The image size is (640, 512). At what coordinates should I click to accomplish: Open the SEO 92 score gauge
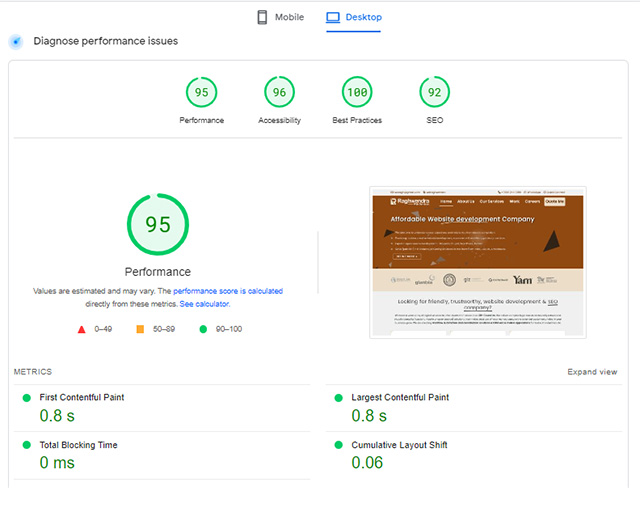tap(435, 92)
